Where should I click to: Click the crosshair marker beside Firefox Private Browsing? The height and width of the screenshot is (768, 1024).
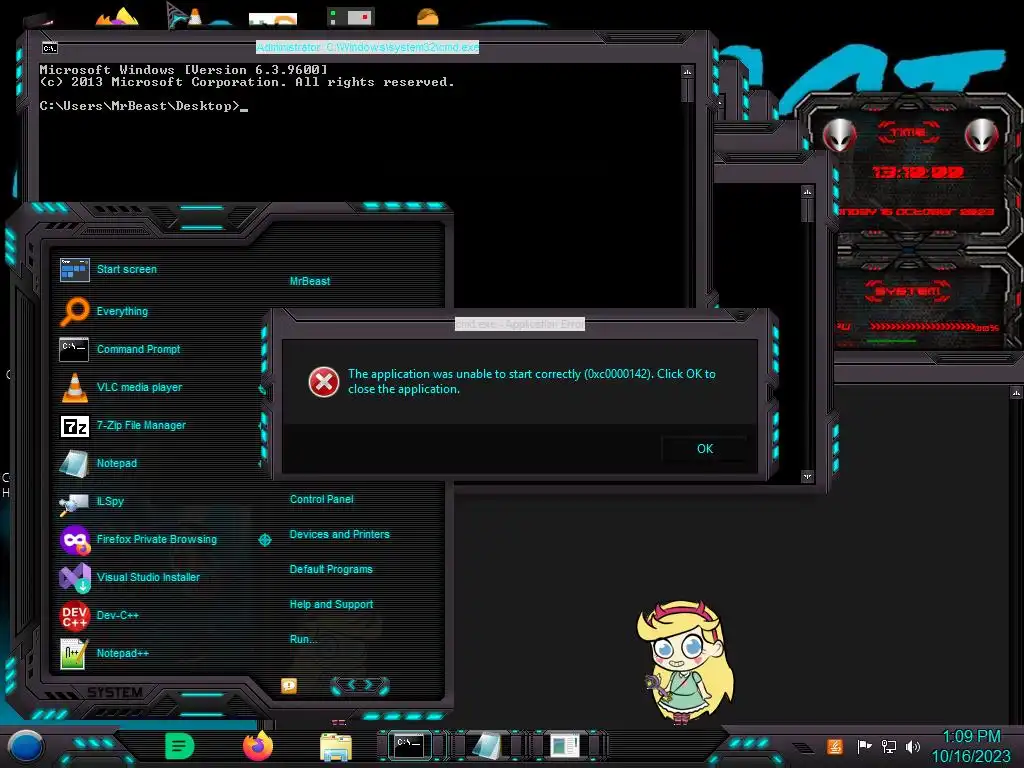(264, 539)
